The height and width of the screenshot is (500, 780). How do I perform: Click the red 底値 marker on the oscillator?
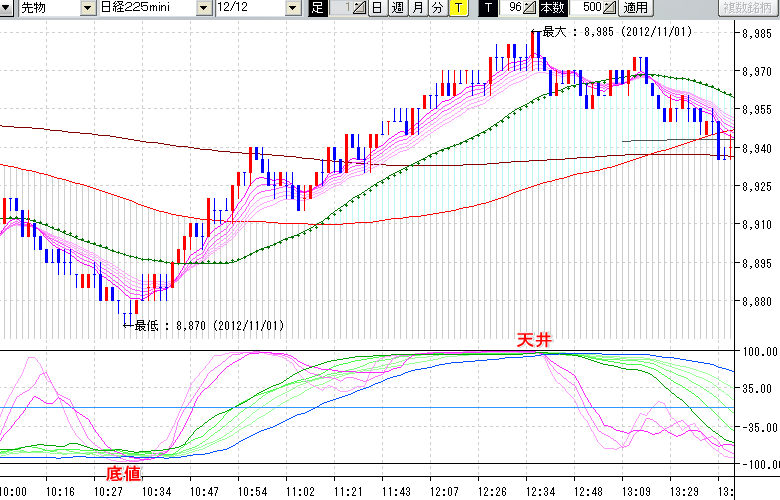point(123,471)
